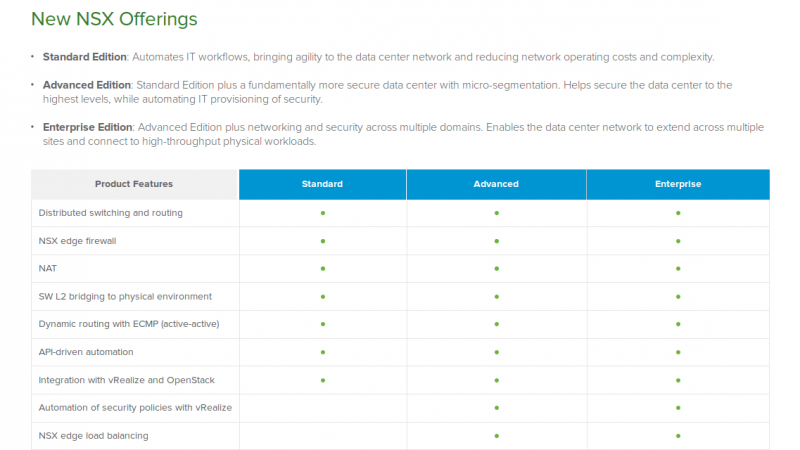
Task: Click Advanced dot for Dynamic routing with ECMP
Action: tap(496, 325)
